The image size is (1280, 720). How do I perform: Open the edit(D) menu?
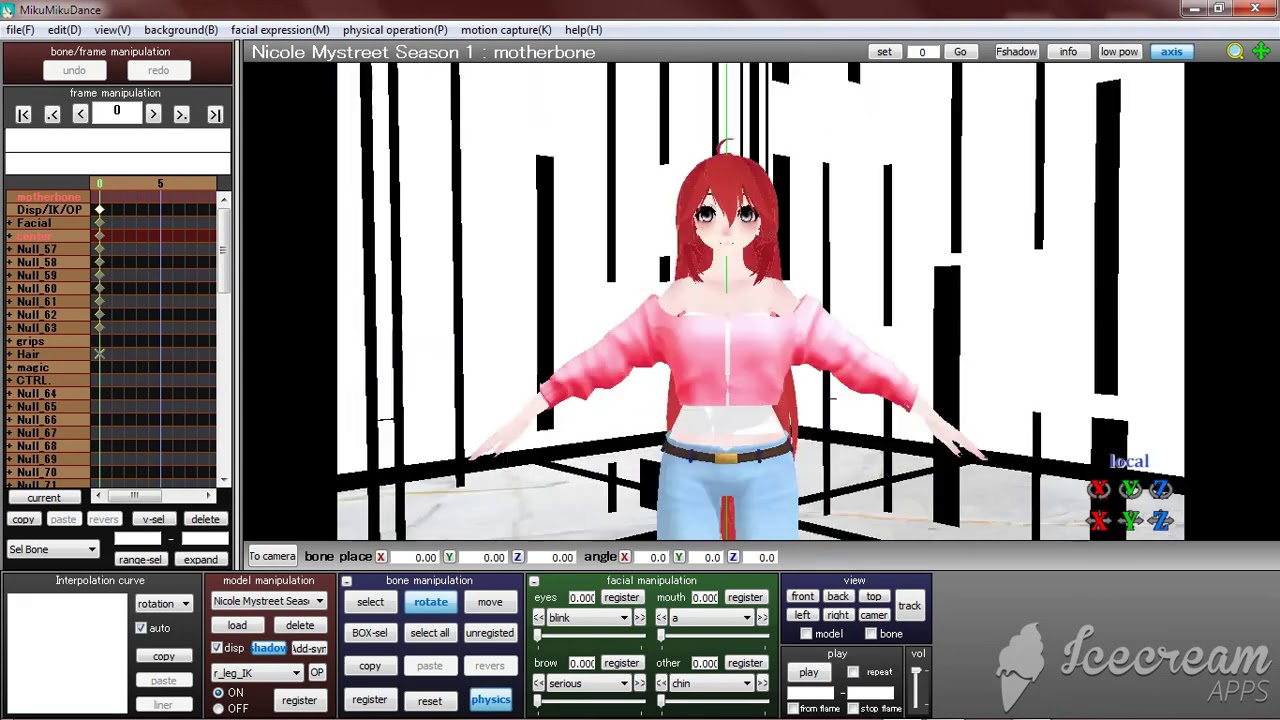tap(64, 30)
